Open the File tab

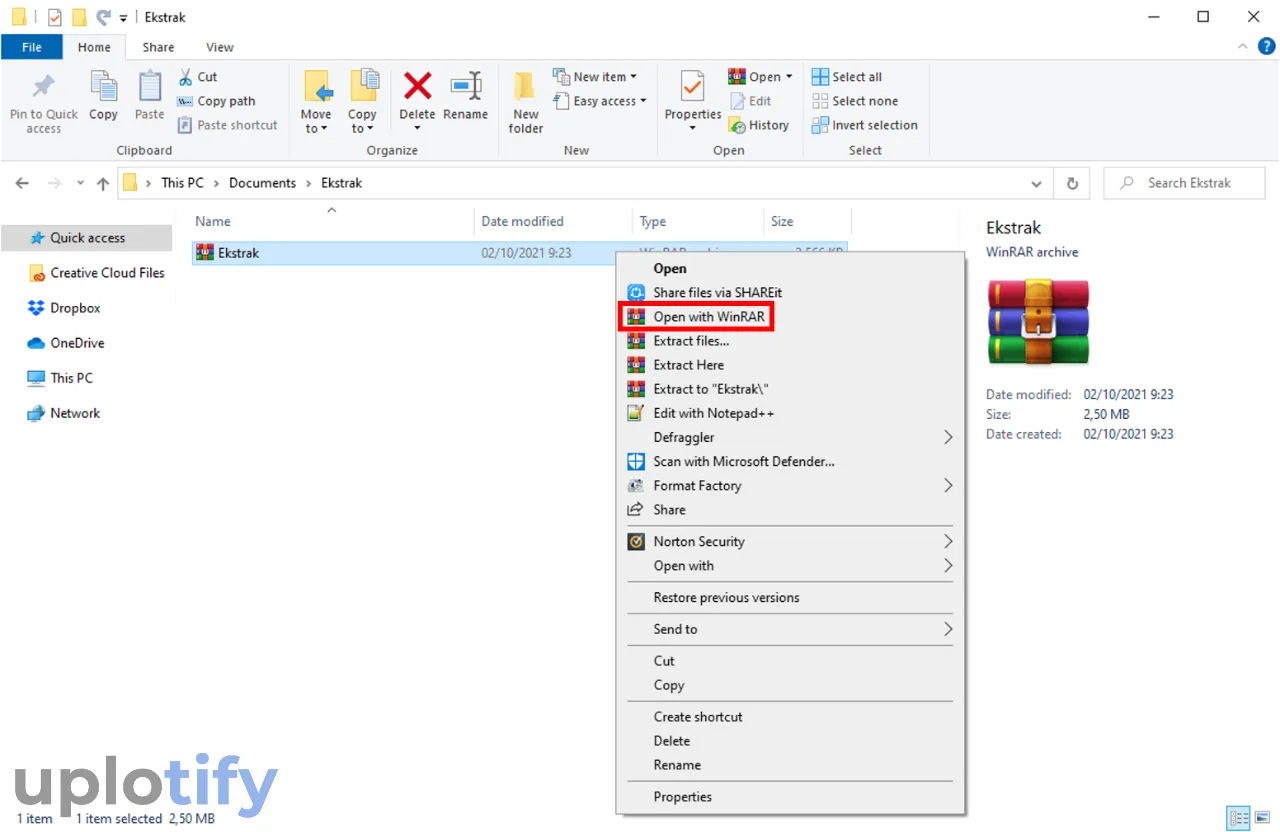[32, 47]
